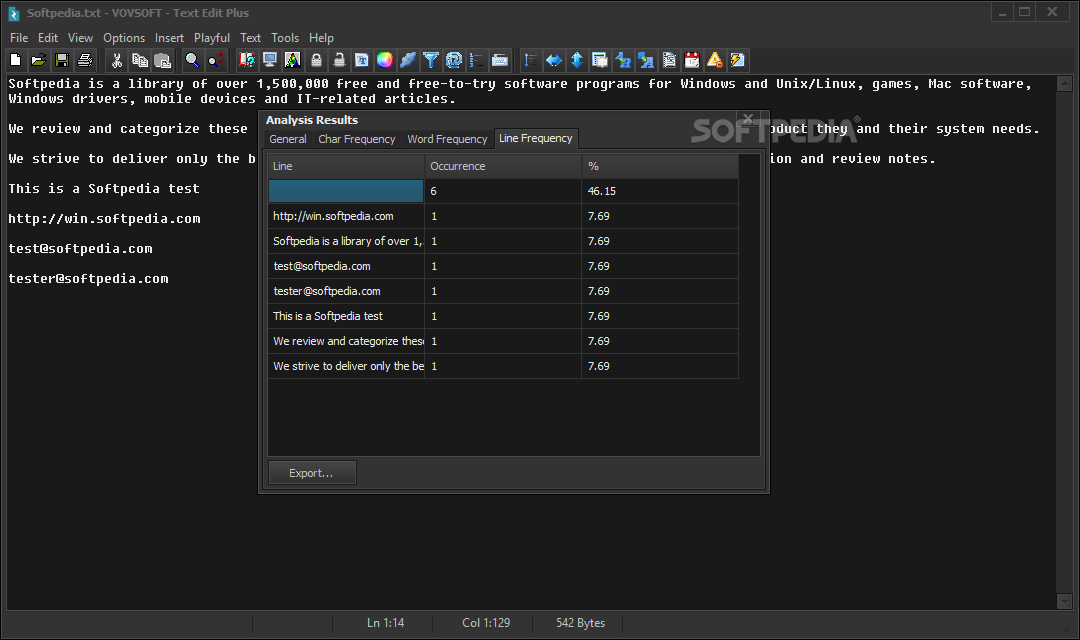The width and height of the screenshot is (1080, 640).
Task: Select the 'We strive to deliver' row
Action: (x=503, y=366)
